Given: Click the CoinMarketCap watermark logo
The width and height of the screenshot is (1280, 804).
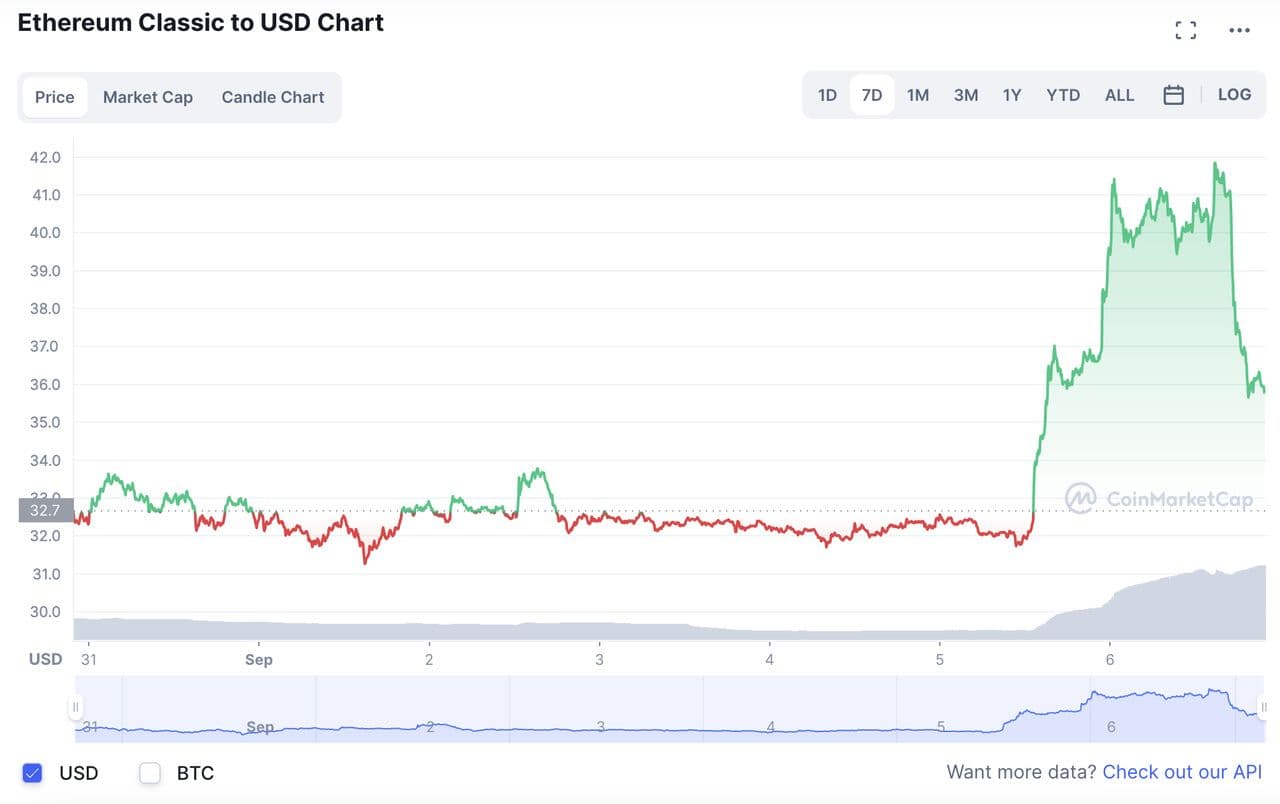Looking at the screenshot, I should pyautogui.click(x=1158, y=498).
